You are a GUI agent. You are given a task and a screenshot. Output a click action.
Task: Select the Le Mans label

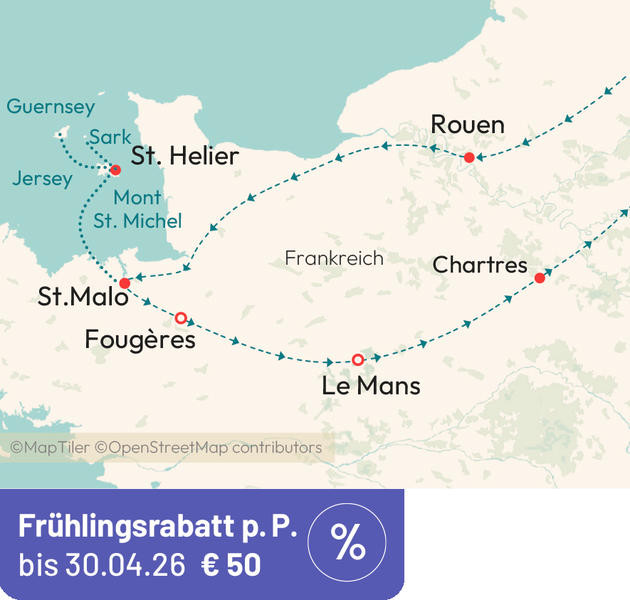point(371,386)
